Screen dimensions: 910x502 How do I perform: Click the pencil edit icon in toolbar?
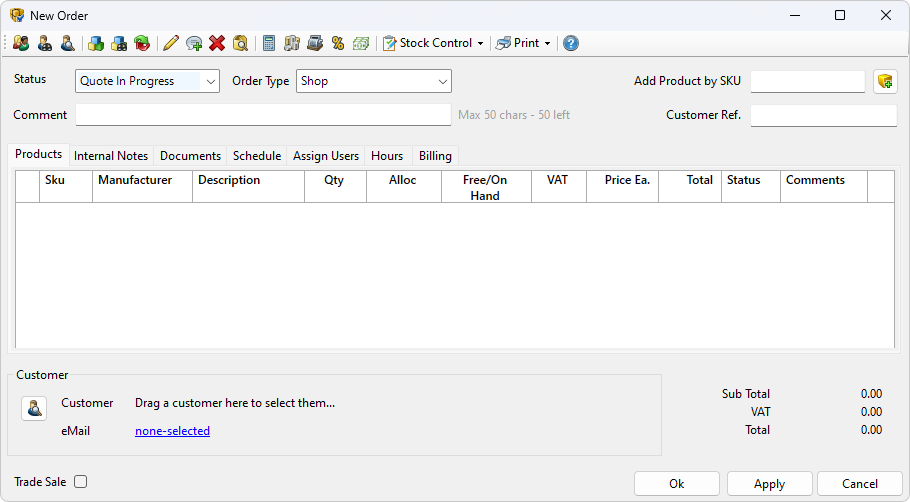pyautogui.click(x=170, y=43)
